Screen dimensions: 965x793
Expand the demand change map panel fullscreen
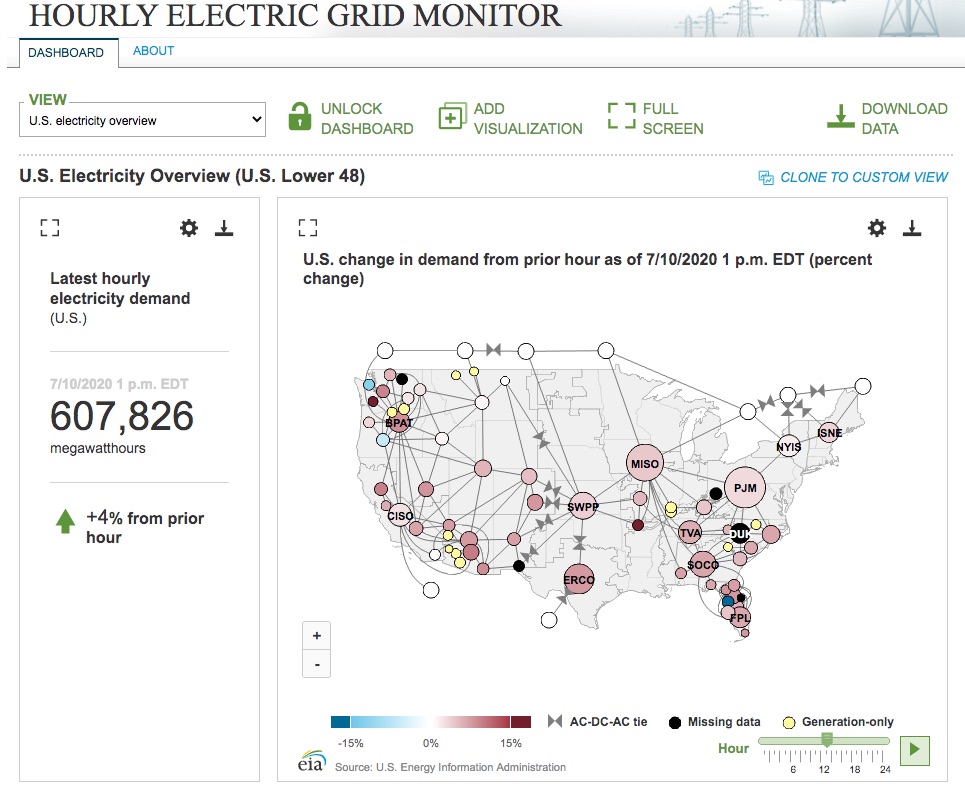[x=308, y=228]
